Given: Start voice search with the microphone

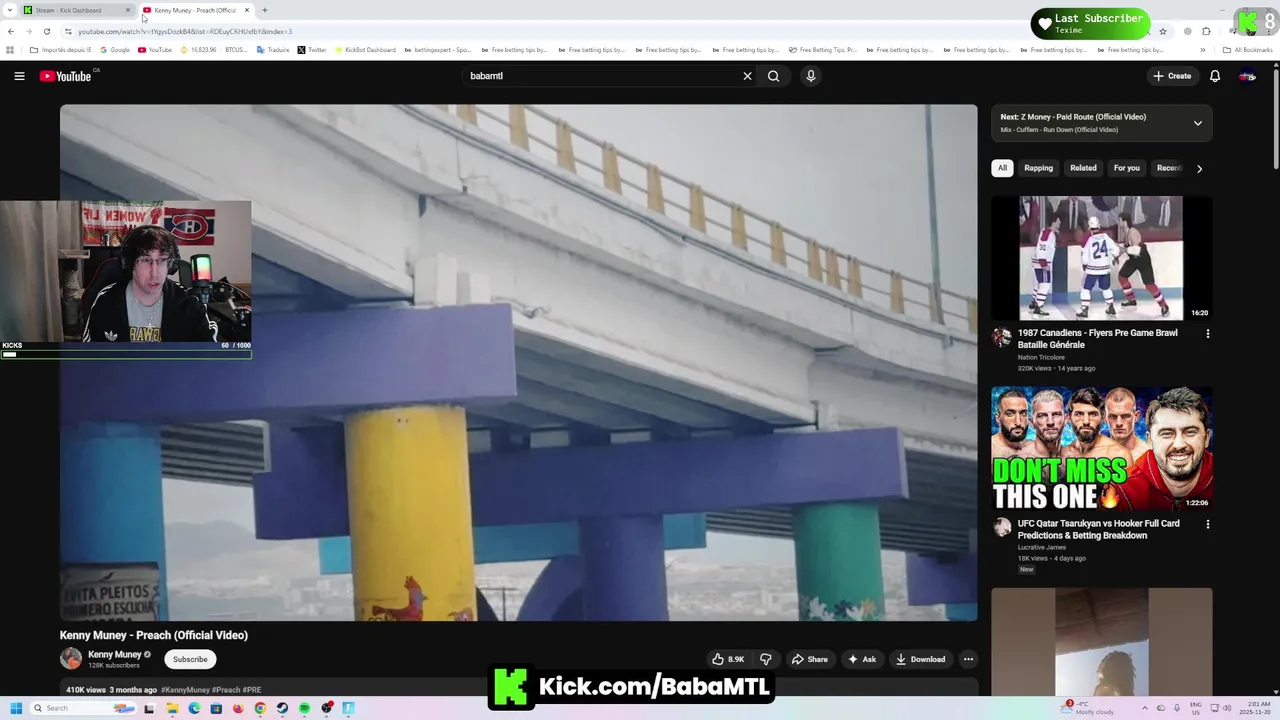Looking at the screenshot, I should [x=811, y=76].
